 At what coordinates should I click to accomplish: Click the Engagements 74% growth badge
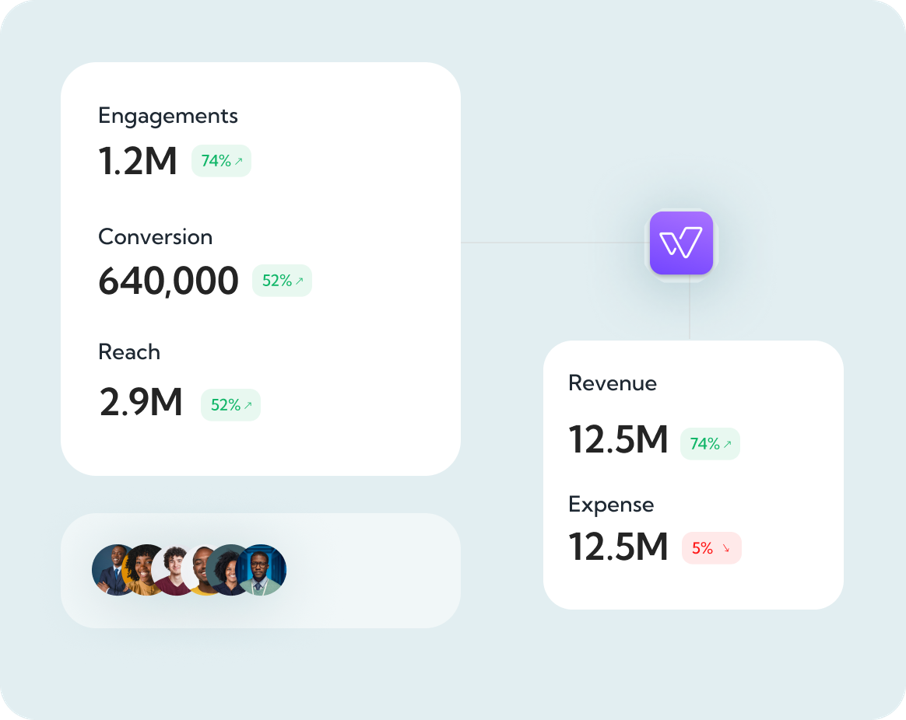(221, 161)
